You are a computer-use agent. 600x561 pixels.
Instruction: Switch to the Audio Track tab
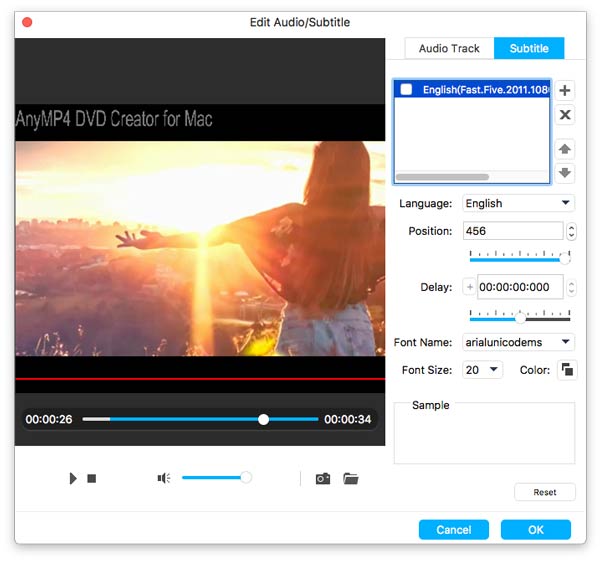pos(449,48)
